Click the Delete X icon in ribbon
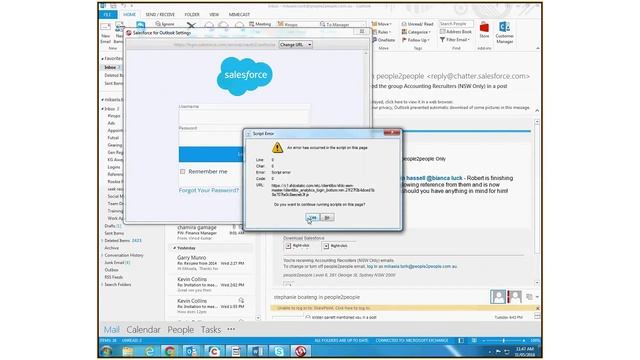640x360 pixels. point(191,26)
